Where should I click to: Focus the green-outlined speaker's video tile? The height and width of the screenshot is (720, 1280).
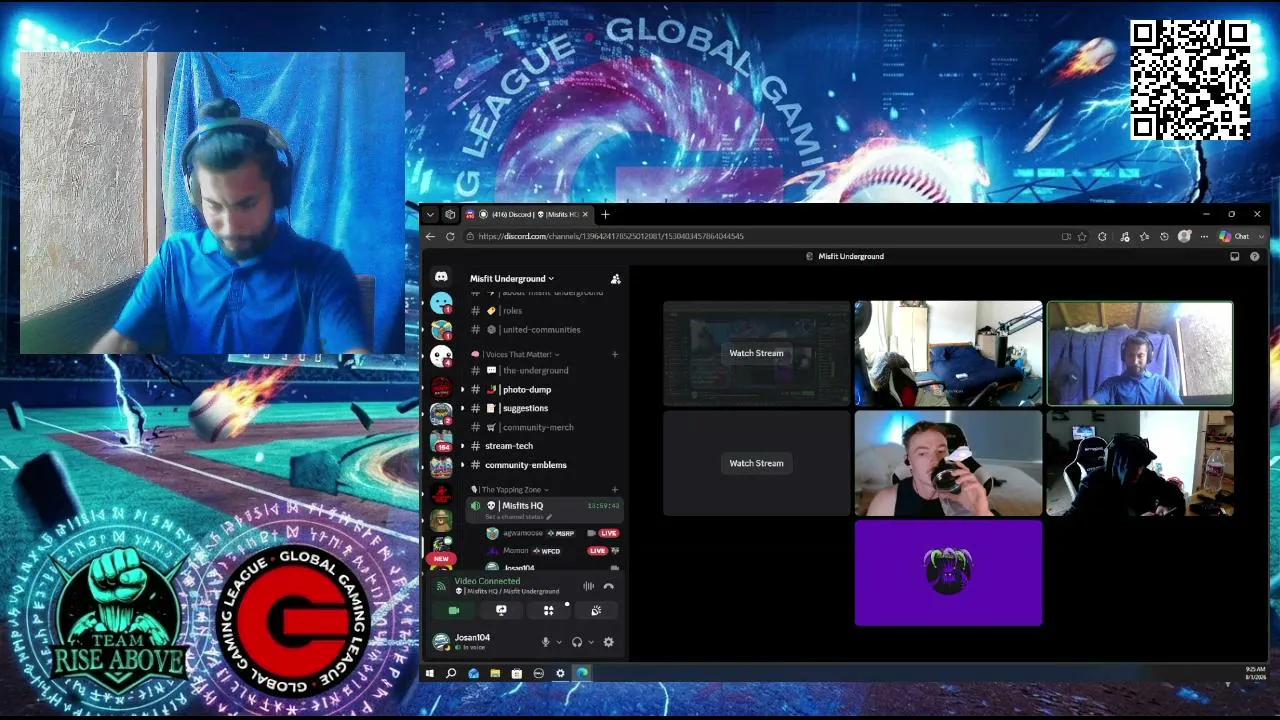tap(1140, 353)
